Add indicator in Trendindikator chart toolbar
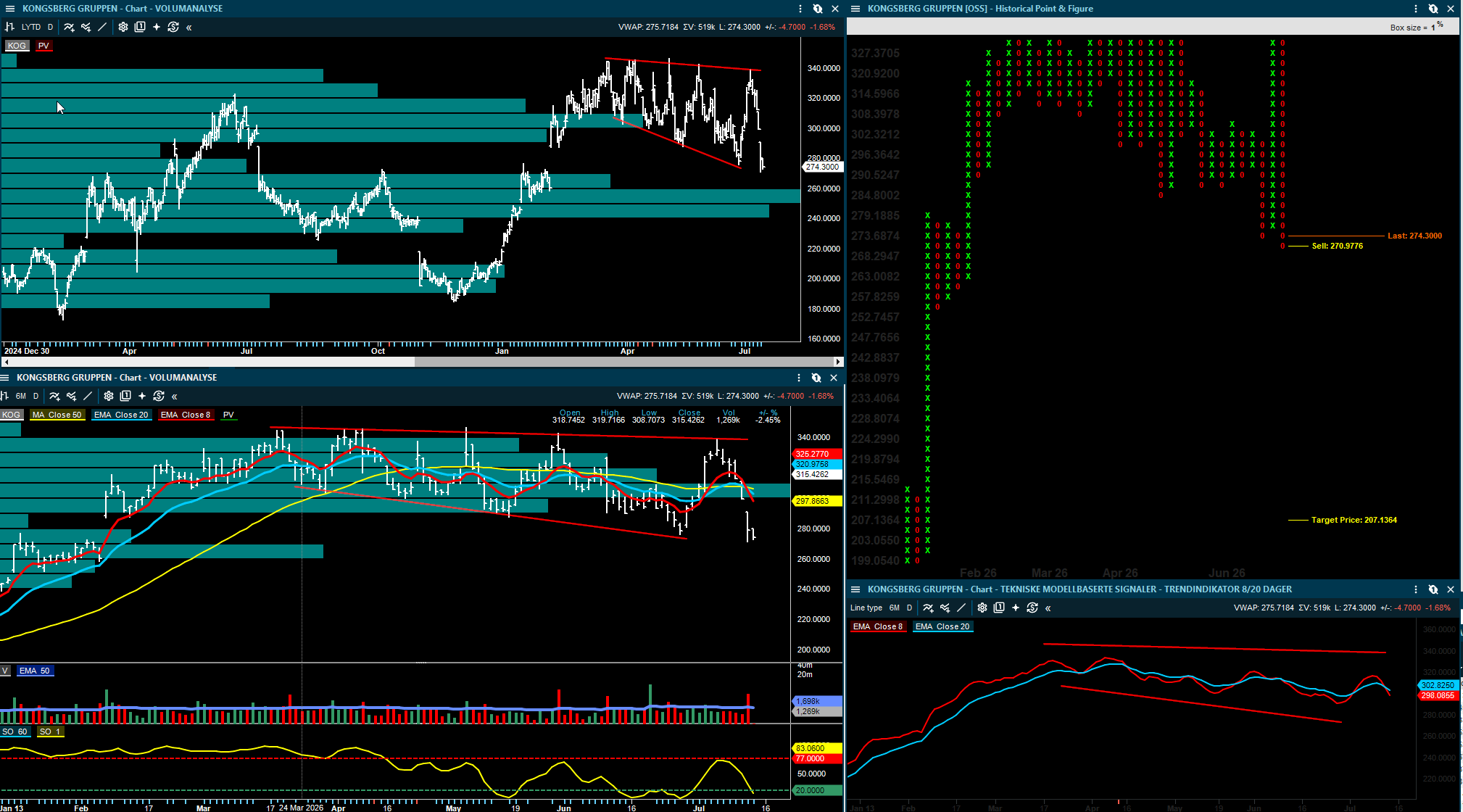 pyautogui.click(x=928, y=608)
